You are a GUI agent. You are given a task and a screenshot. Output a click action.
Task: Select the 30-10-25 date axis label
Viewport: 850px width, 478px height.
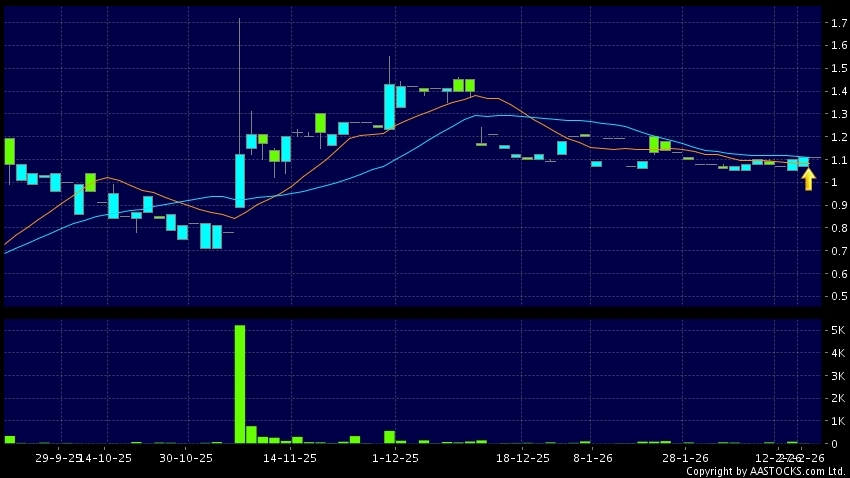tap(186, 457)
